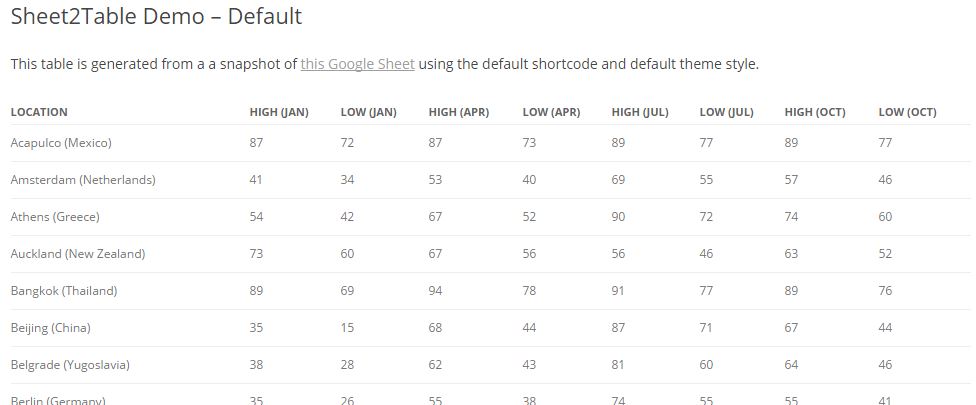Viewport: 976px width, 405px height.
Task: Click Bangkok's High (Apr) value 94
Action: 435,291
